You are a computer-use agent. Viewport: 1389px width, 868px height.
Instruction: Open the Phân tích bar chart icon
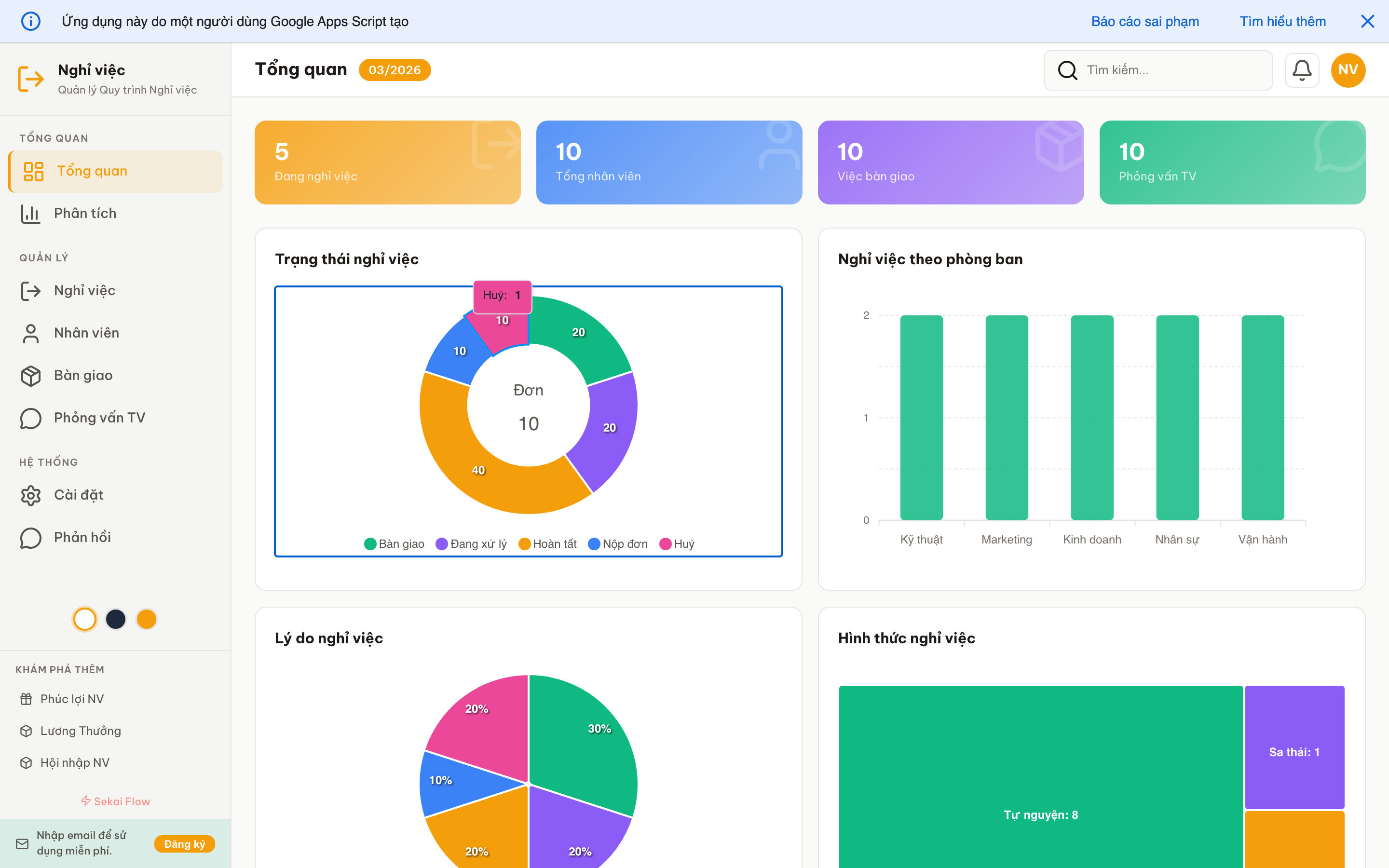point(30,213)
